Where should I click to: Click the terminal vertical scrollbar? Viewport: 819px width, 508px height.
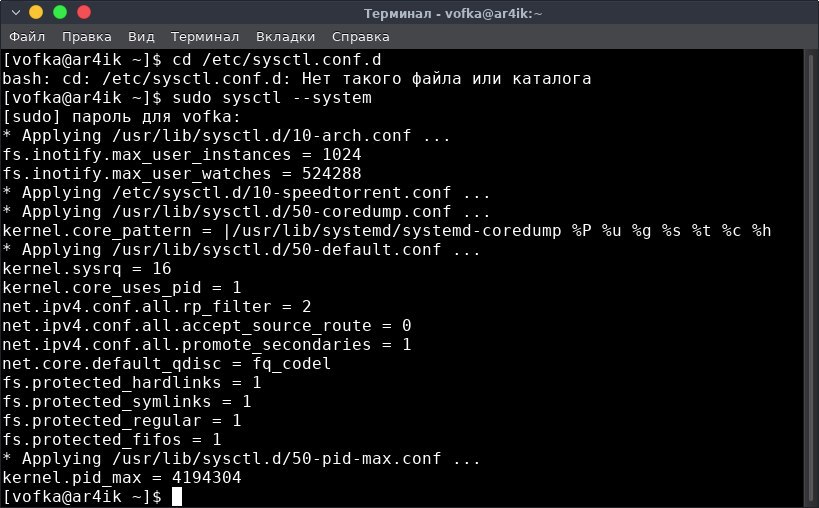[x=811, y=277]
